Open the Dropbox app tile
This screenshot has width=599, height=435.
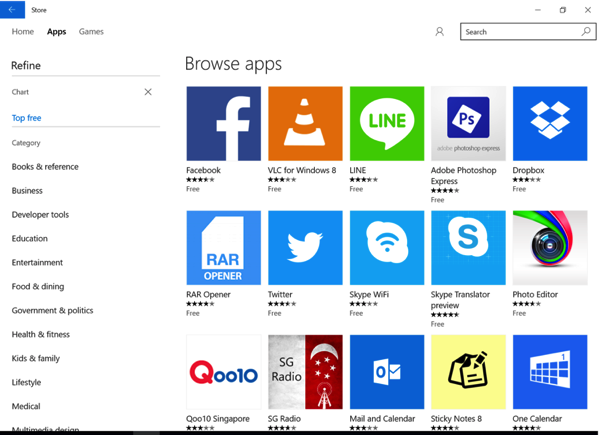(550, 123)
